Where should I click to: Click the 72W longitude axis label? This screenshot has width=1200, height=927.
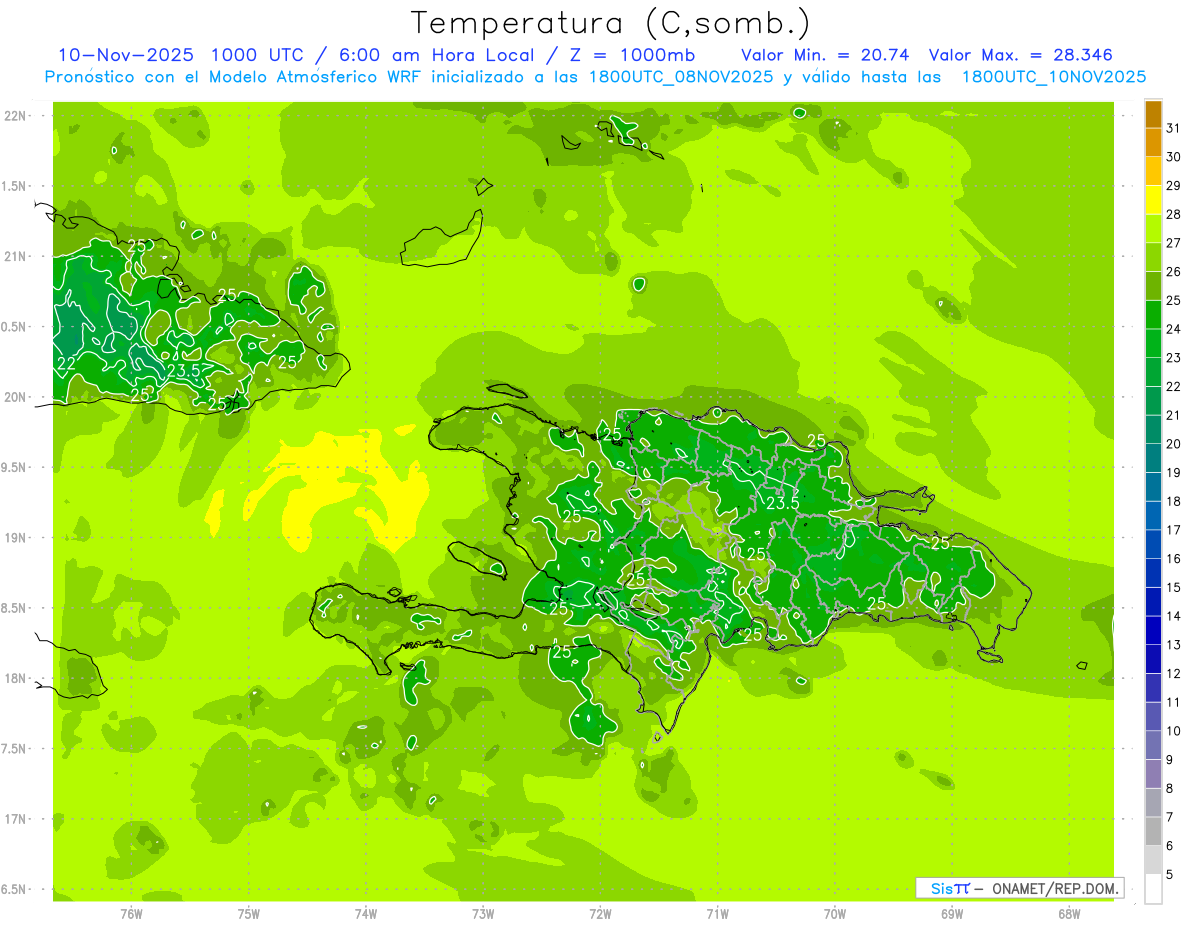[x=600, y=913]
